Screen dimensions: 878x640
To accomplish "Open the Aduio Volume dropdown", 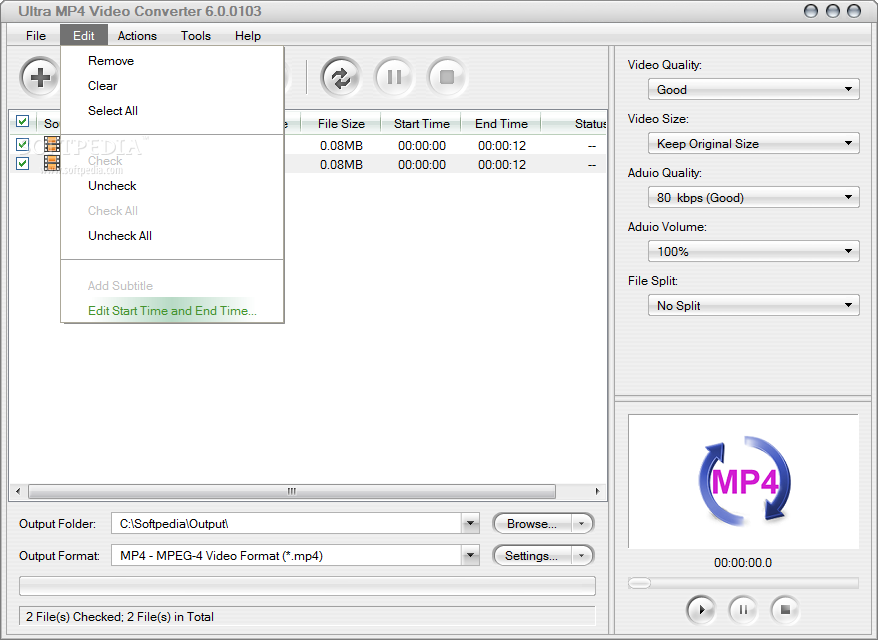I will point(753,251).
